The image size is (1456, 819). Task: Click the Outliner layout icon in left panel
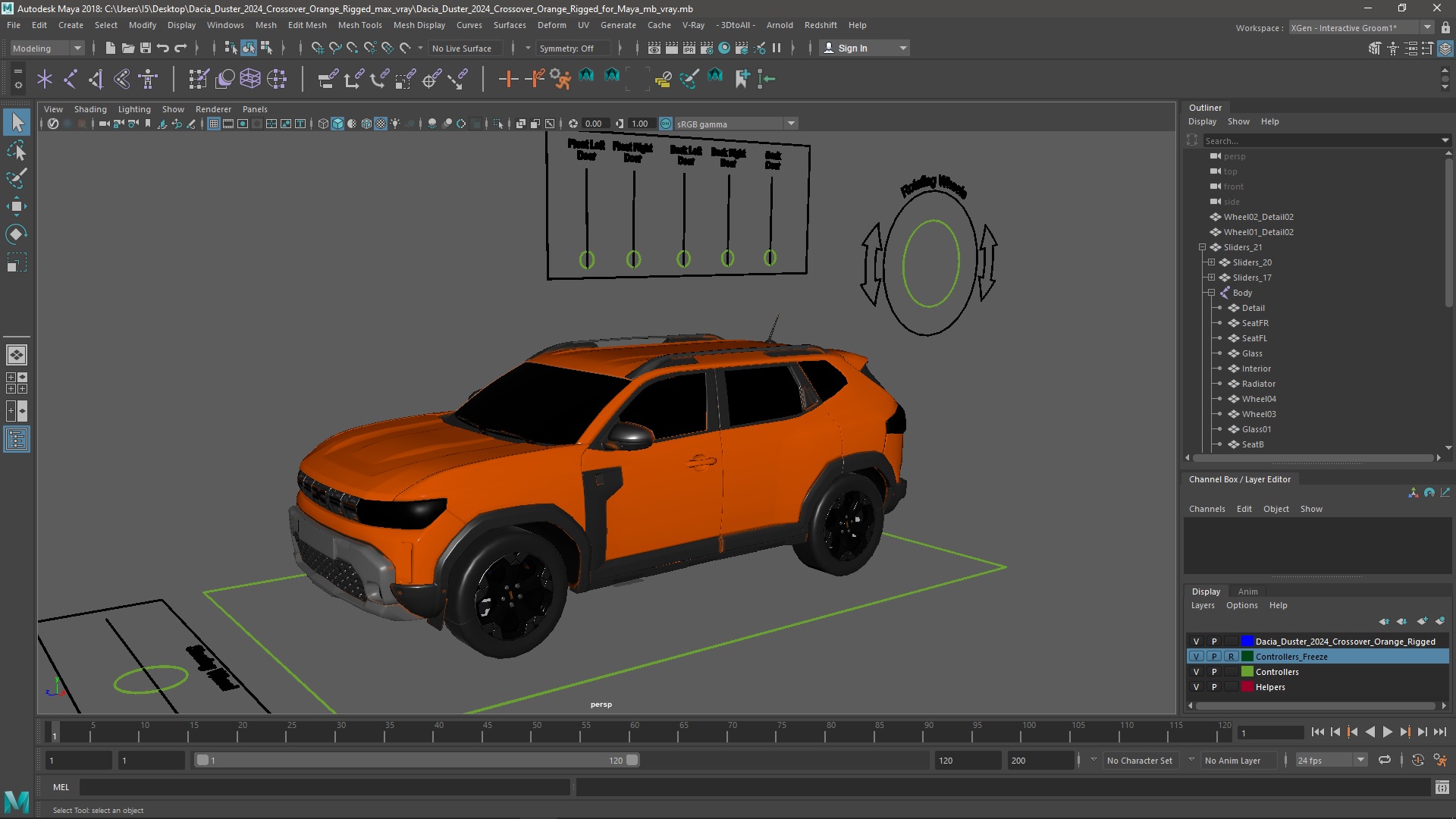click(x=17, y=439)
